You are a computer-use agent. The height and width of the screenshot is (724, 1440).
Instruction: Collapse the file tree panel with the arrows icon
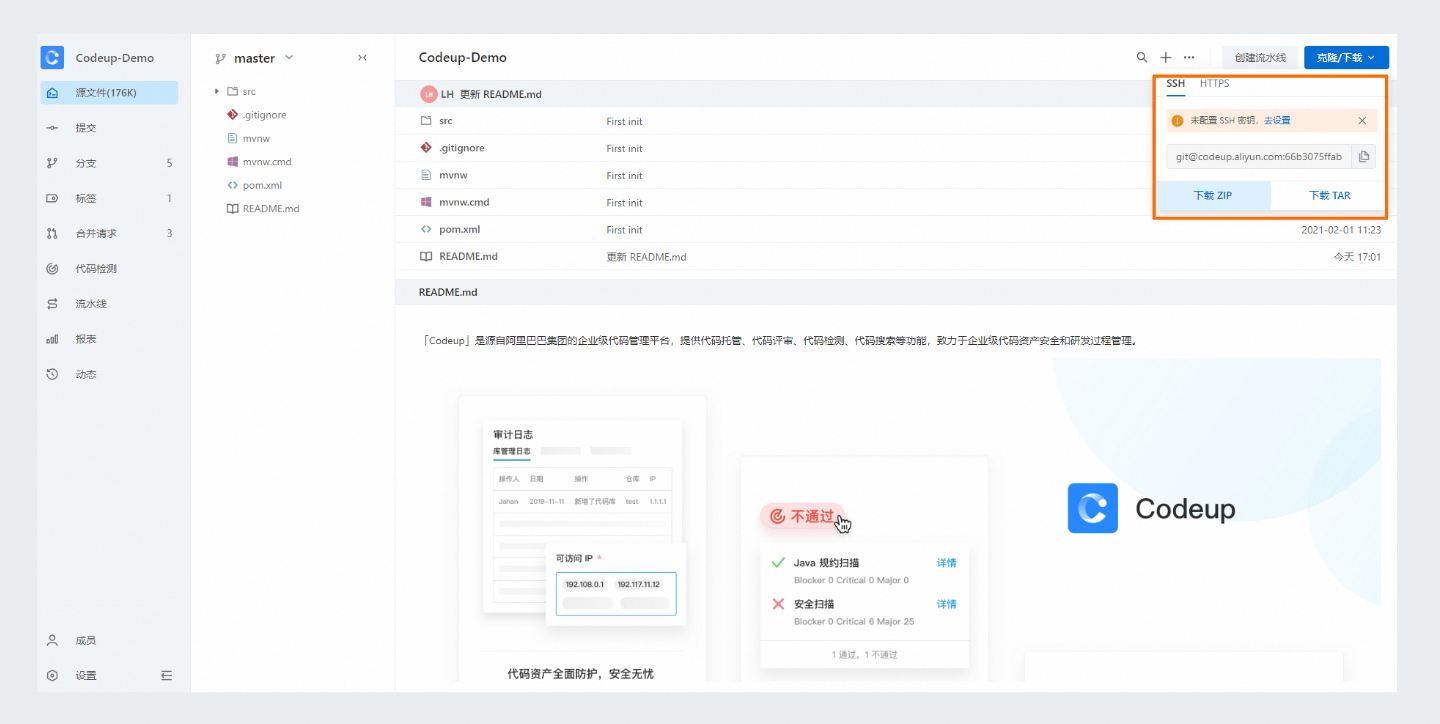[x=362, y=58]
